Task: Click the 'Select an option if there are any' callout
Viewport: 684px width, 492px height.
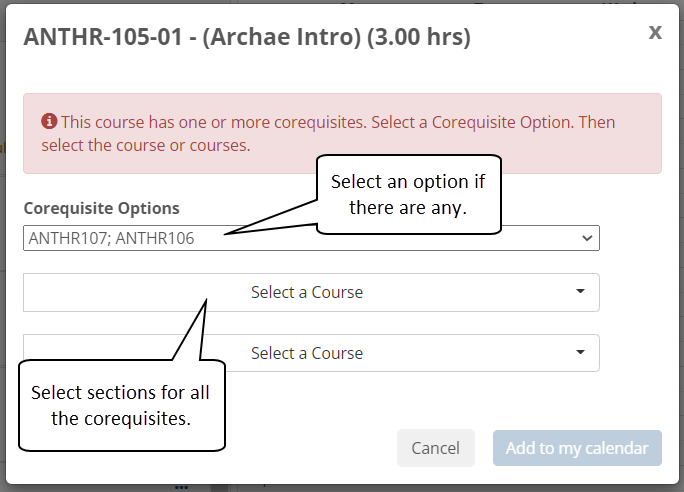Action: [x=407, y=194]
